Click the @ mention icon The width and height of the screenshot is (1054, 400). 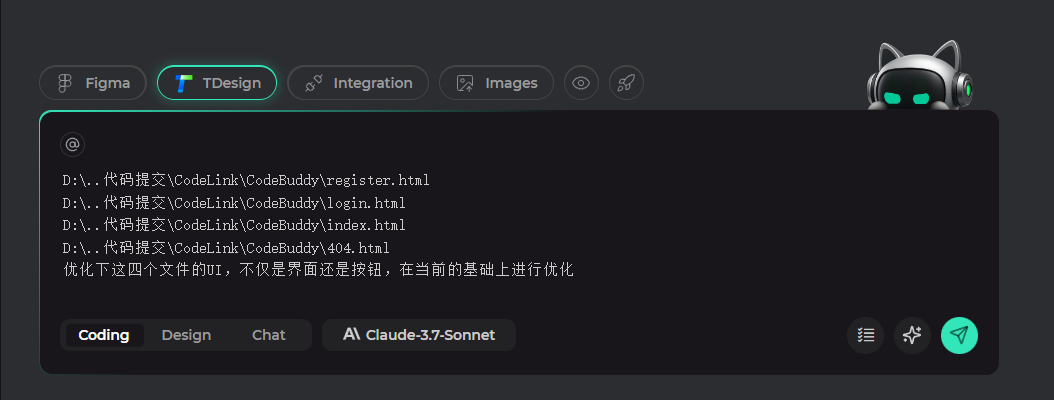[x=73, y=145]
